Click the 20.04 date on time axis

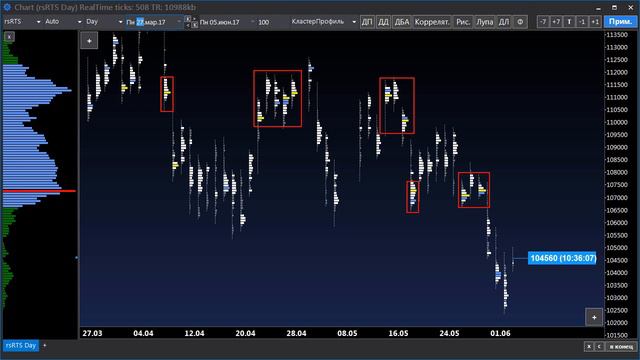coord(245,333)
